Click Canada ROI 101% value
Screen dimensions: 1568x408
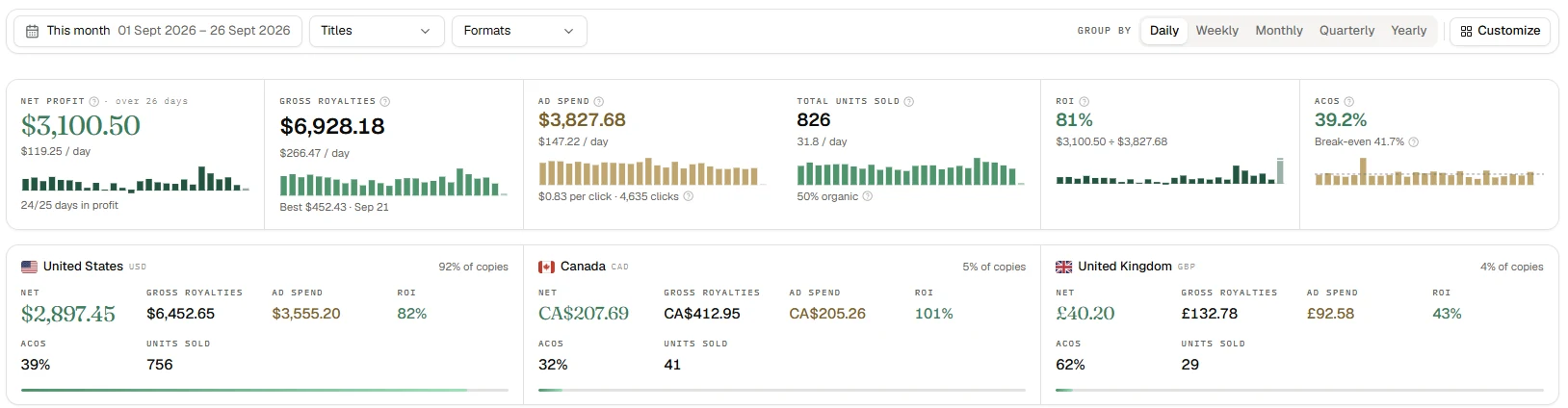934,314
